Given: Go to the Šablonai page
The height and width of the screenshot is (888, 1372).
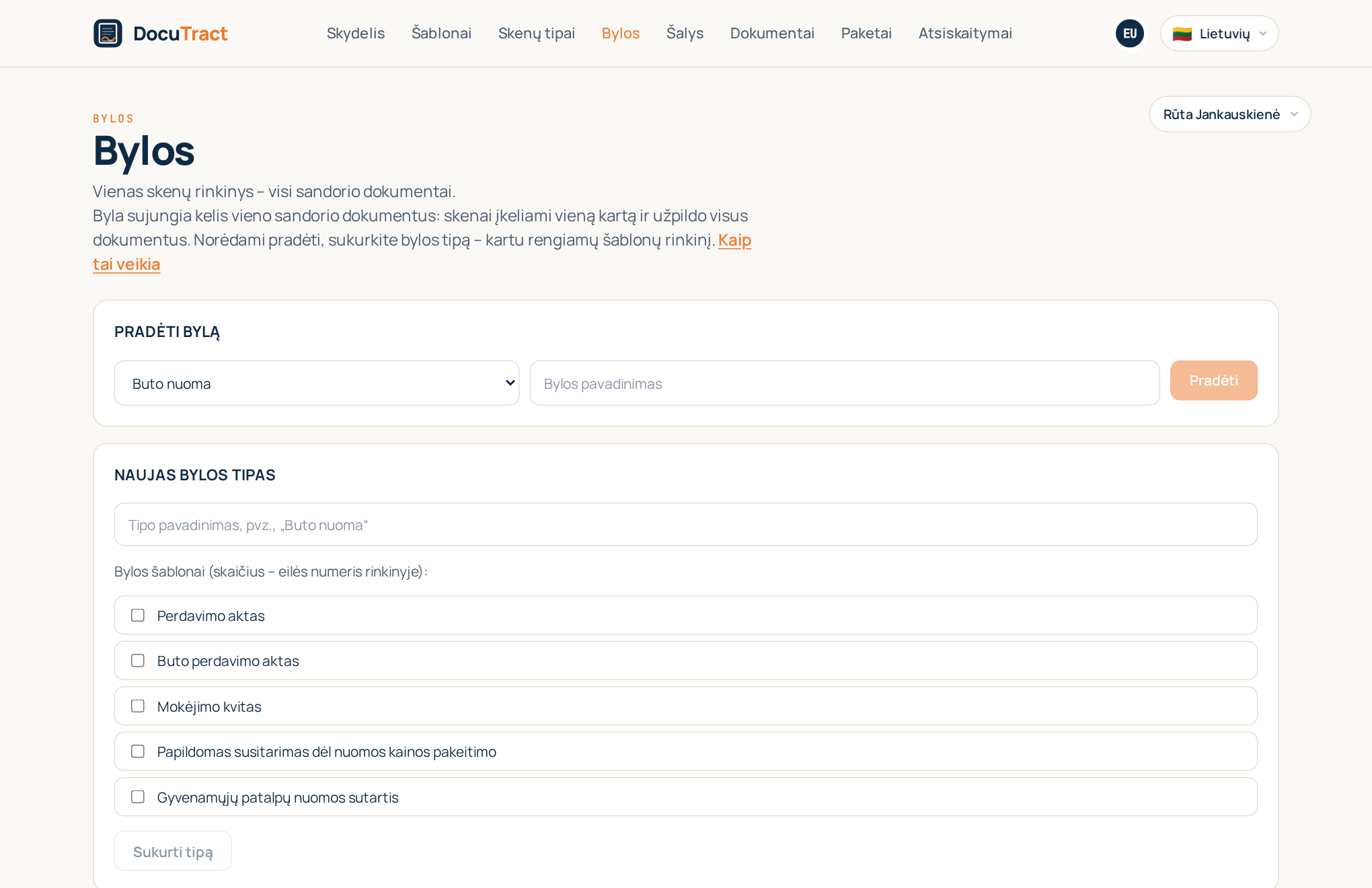Looking at the screenshot, I should 441,33.
